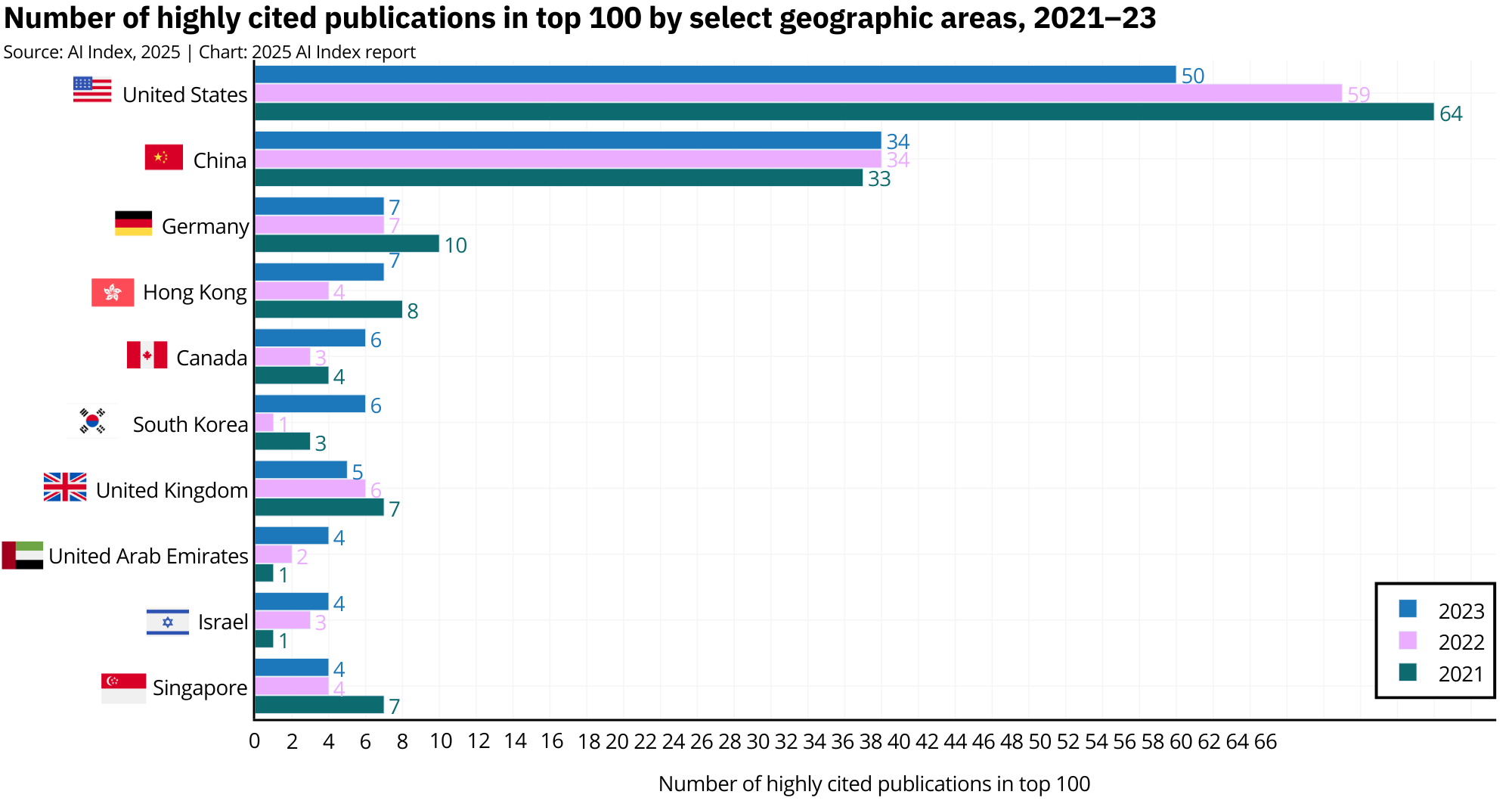
Task: Click the United Arab Emirates flag
Action: point(23,555)
